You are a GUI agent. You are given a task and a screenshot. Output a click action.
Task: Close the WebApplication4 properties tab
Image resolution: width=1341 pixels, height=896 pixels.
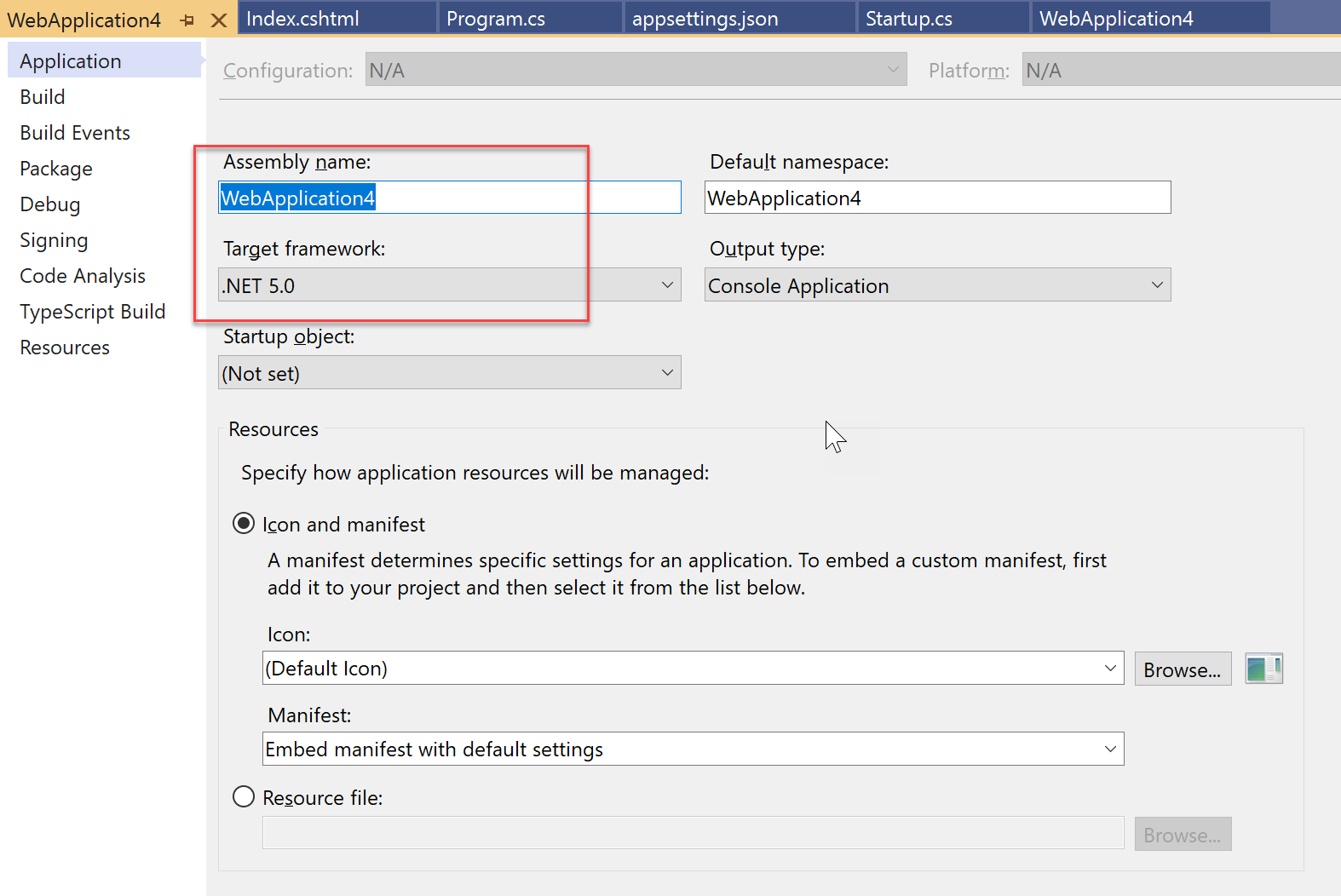tap(219, 20)
